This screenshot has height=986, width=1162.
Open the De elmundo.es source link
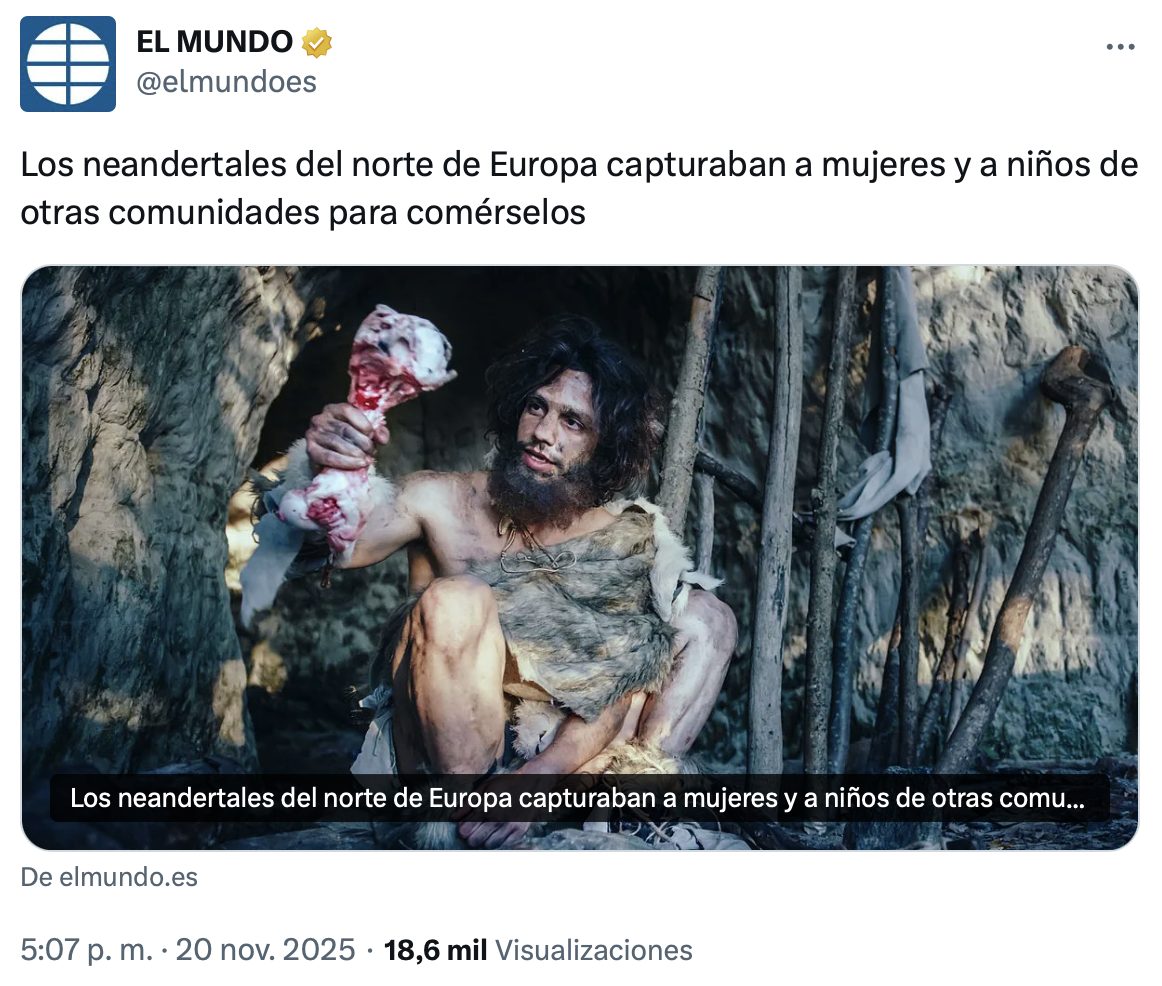pyautogui.click(x=109, y=877)
